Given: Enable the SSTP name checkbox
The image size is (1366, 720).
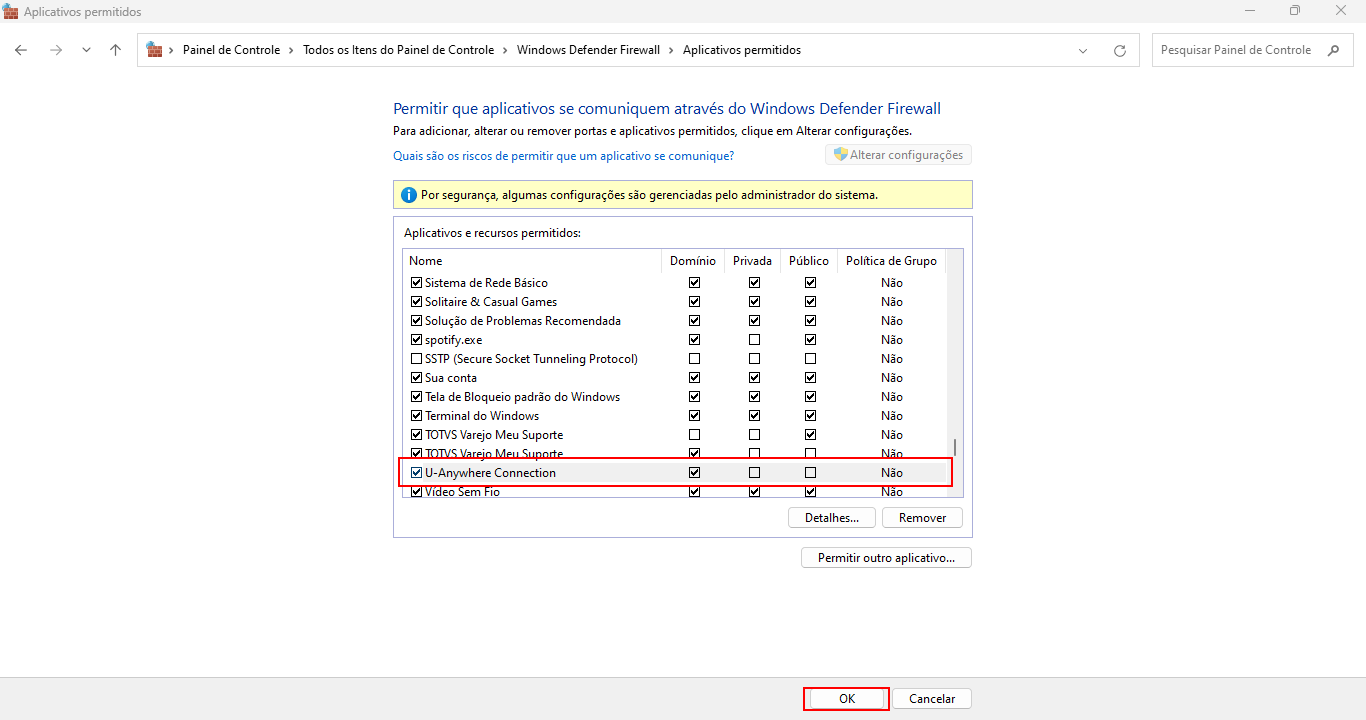Looking at the screenshot, I should (417, 359).
